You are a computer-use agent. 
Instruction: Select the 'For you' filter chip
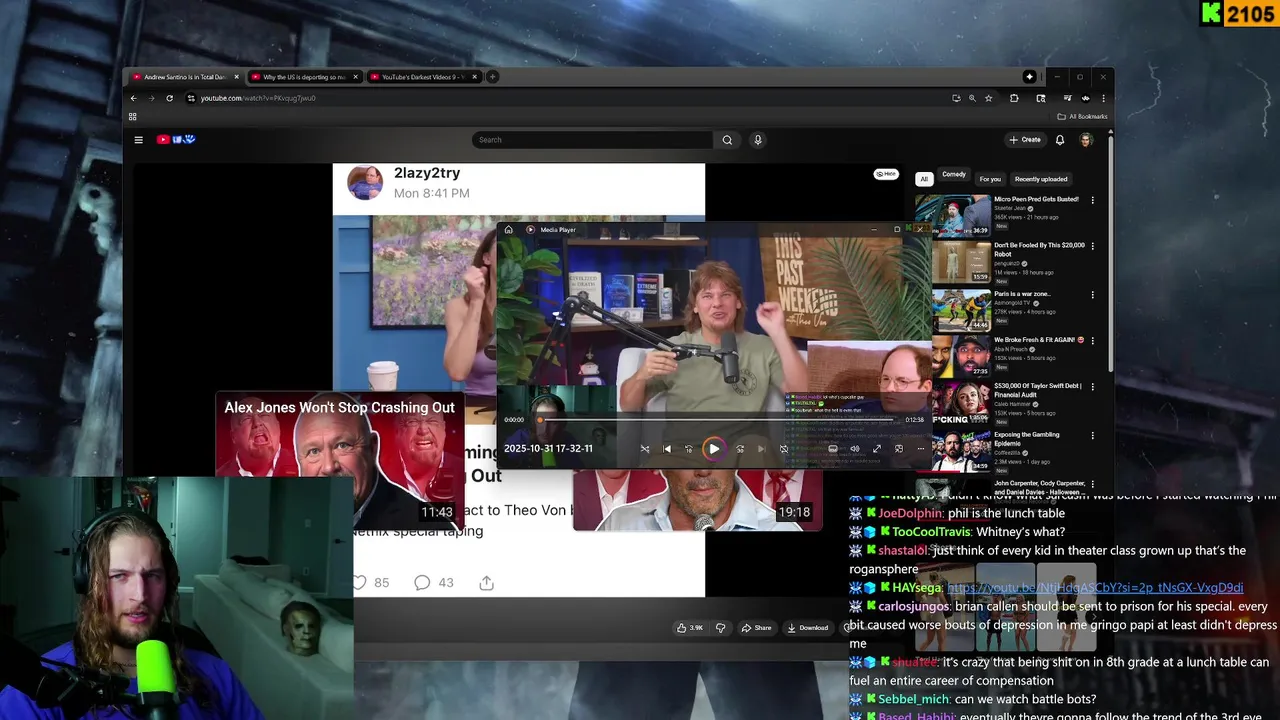coord(990,179)
